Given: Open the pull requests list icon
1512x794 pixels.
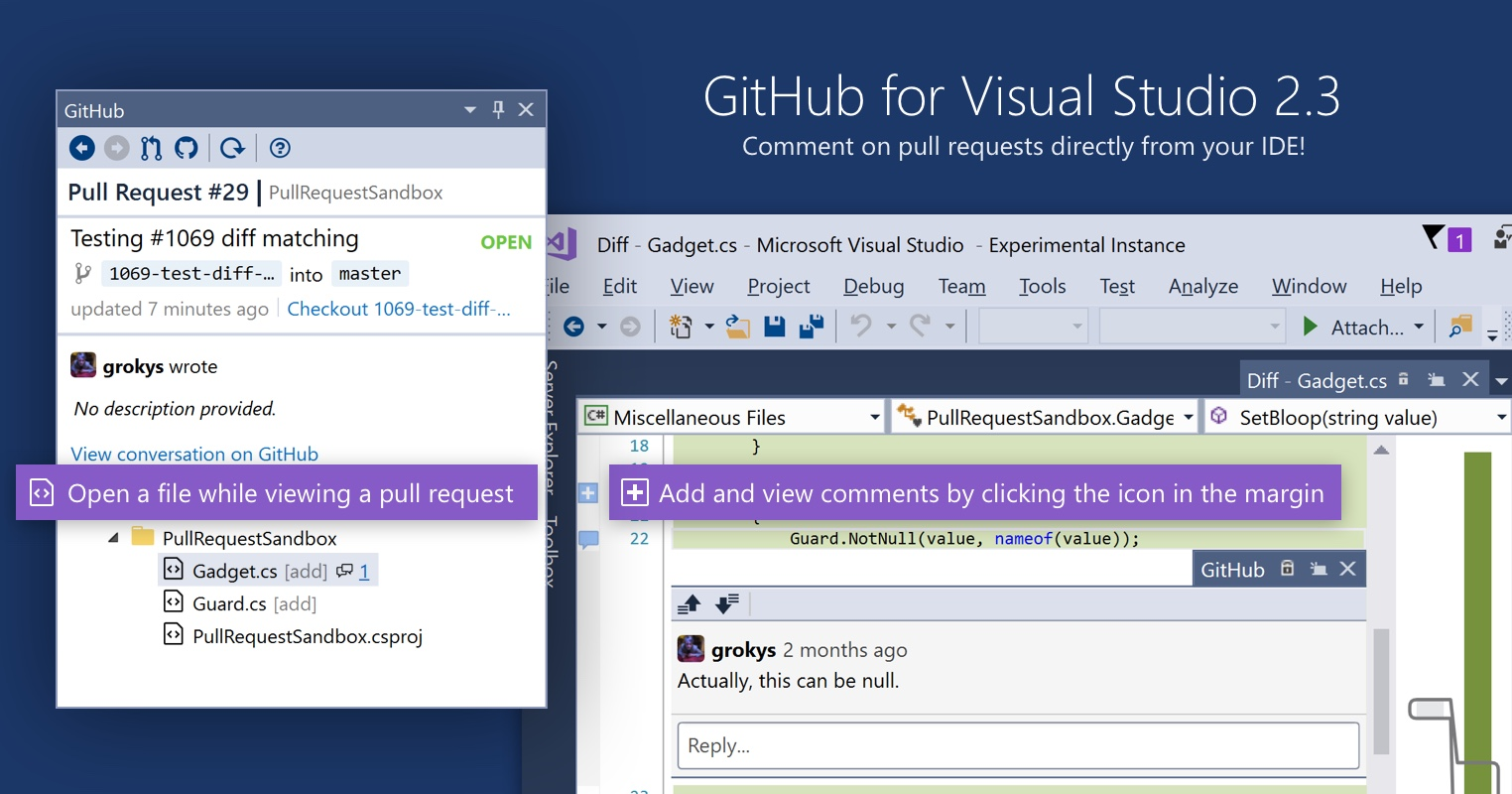Looking at the screenshot, I should pos(151,147).
